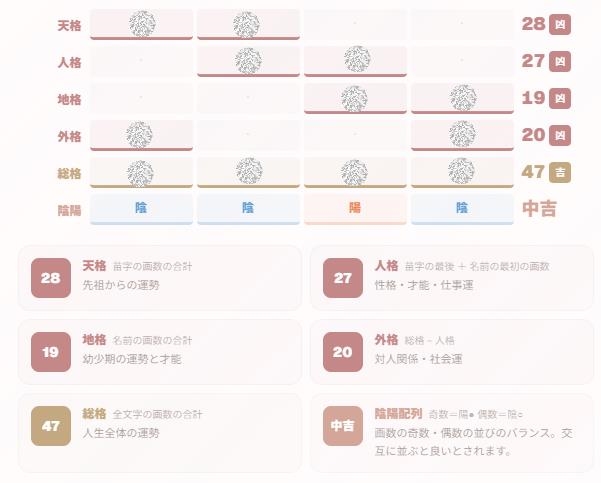The height and width of the screenshot is (483, 601).
Task: Click the 28 number tile in 天格 card
Action: 51,278
